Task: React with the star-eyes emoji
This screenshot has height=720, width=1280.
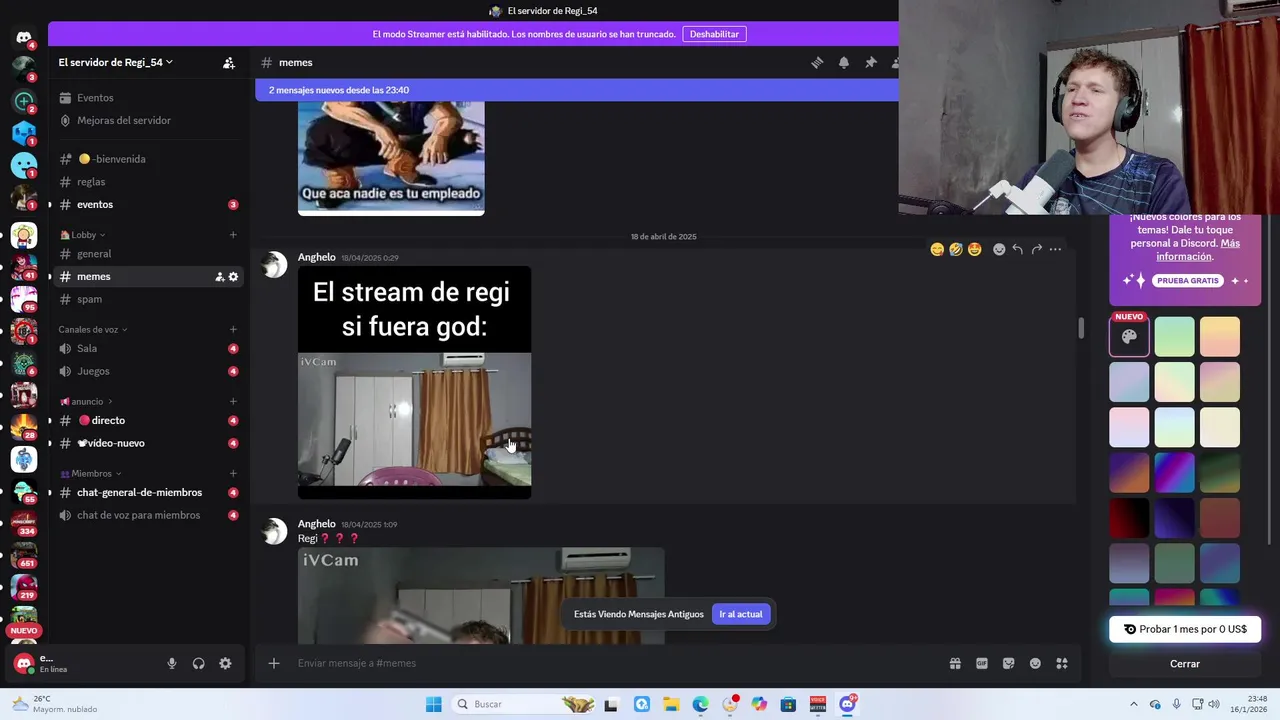Action: 975,249
